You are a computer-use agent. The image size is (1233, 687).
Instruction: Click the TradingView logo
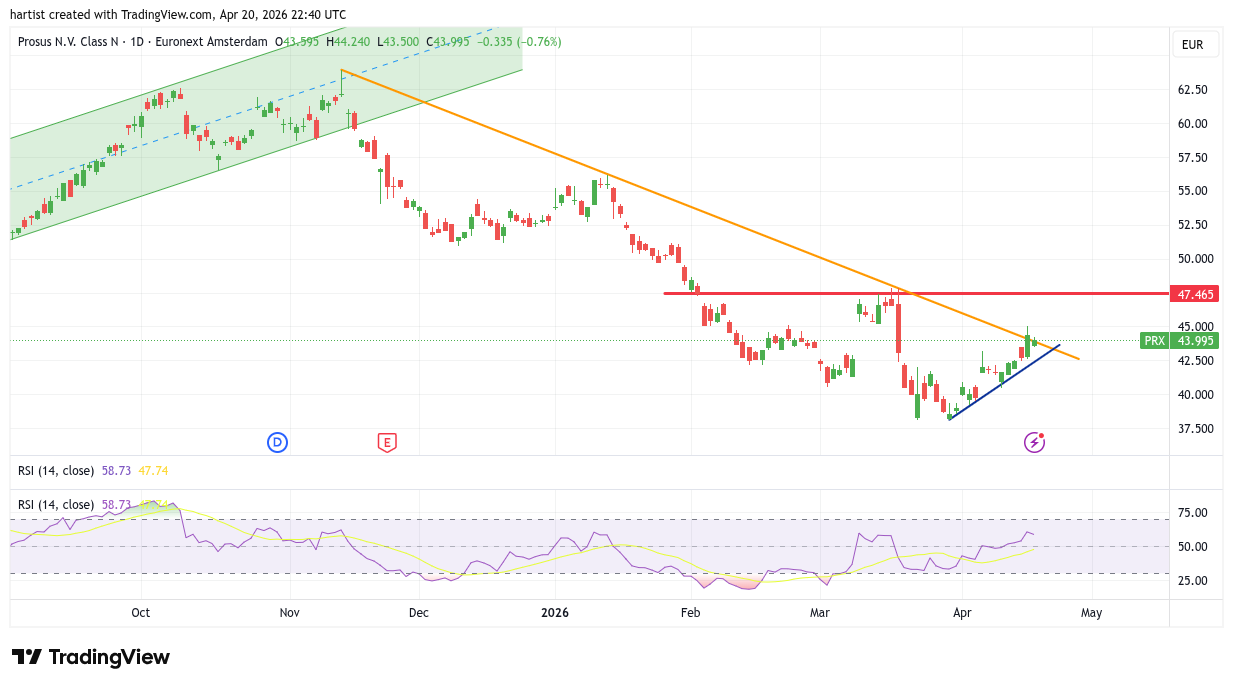[91, 657]
